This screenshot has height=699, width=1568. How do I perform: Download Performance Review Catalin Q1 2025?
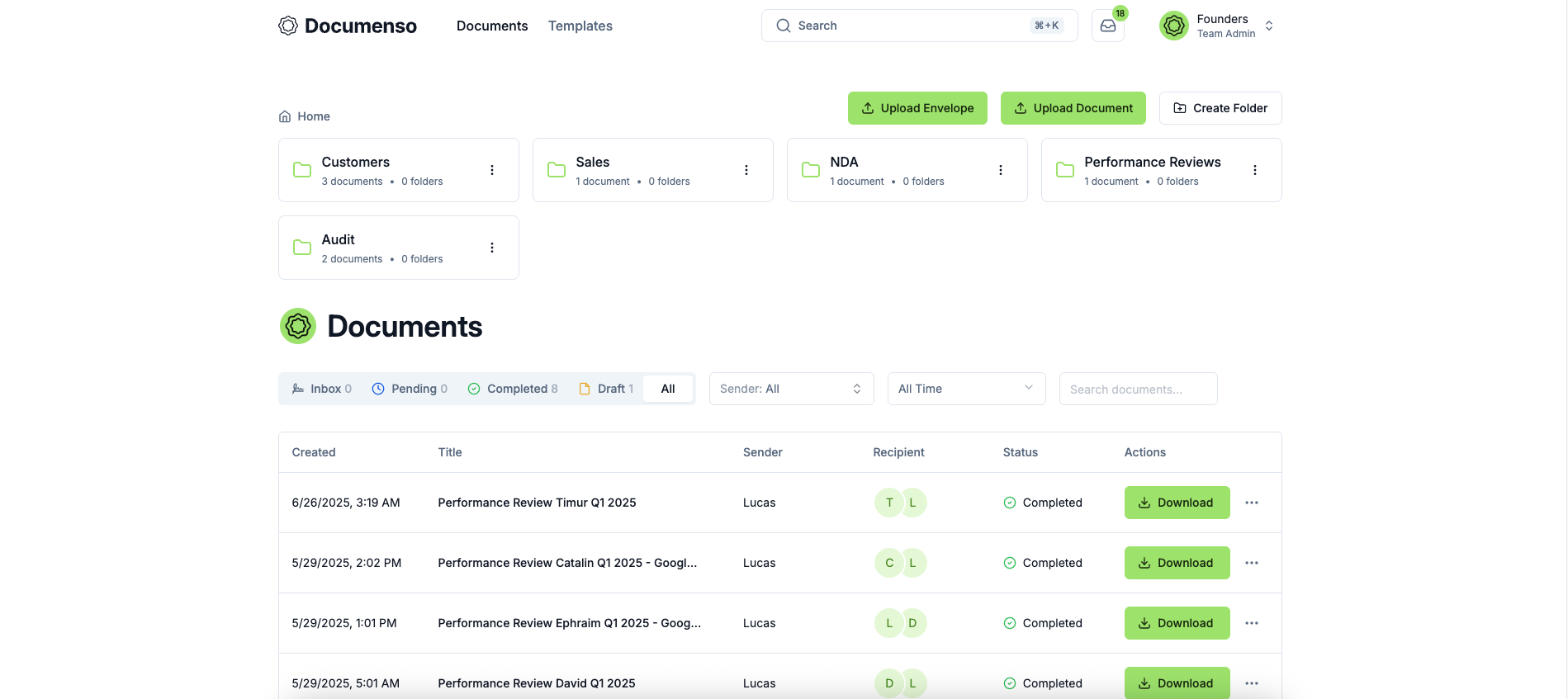point(1177,563)
